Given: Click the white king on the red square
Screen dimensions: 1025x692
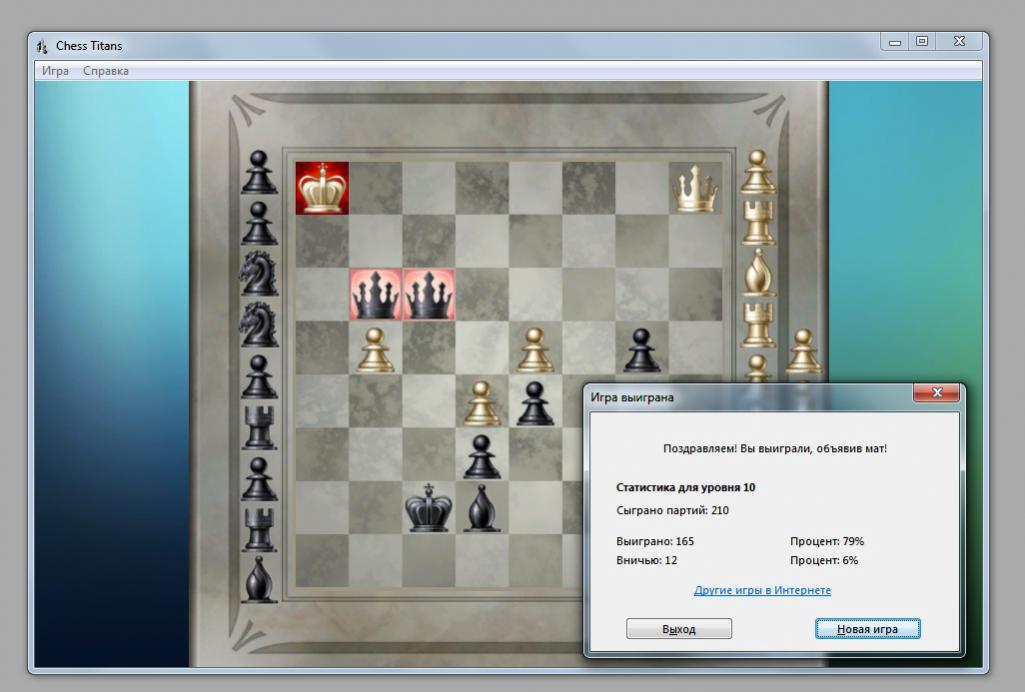Looking at the screenshot, I should (322, 188).
